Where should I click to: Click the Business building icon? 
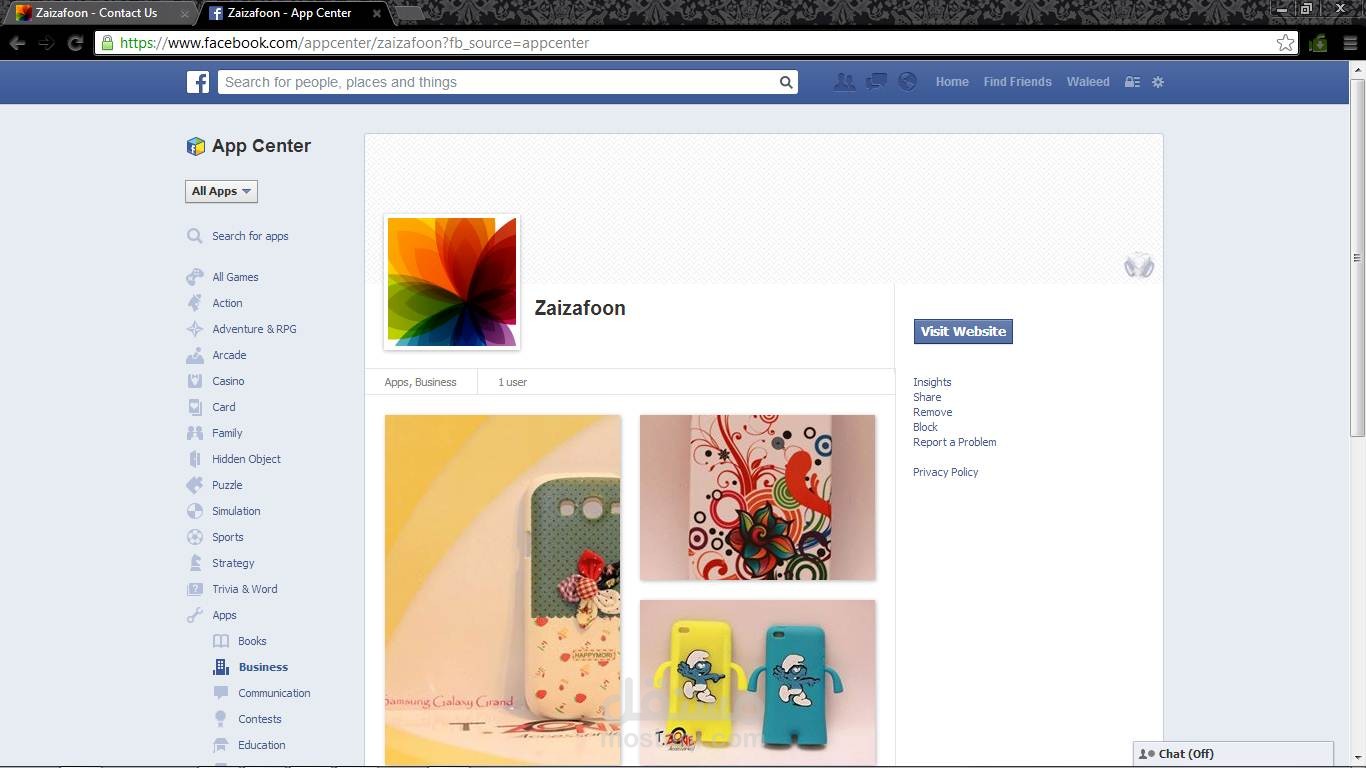(221, 667)
